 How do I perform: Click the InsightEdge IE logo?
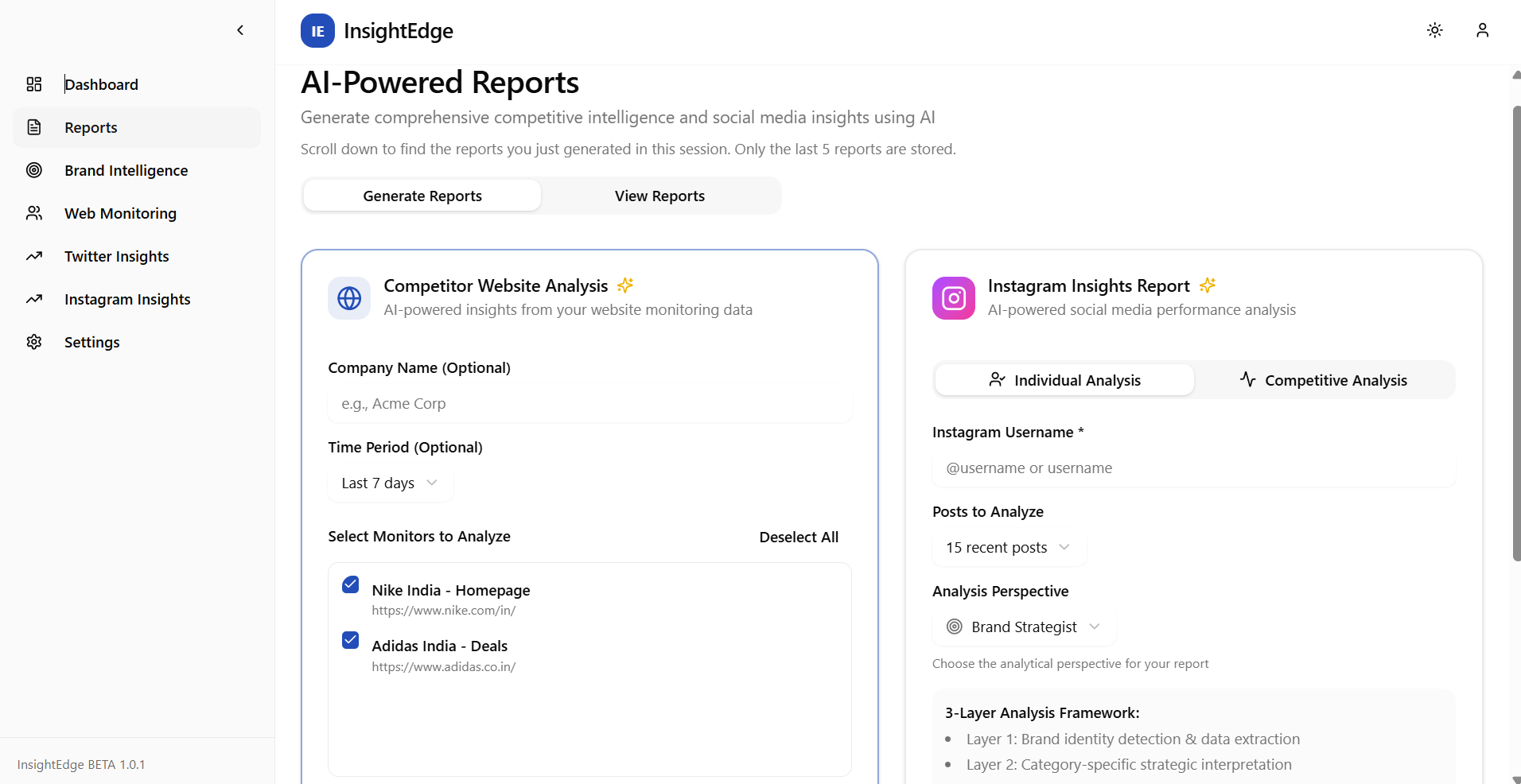(317, 30)
